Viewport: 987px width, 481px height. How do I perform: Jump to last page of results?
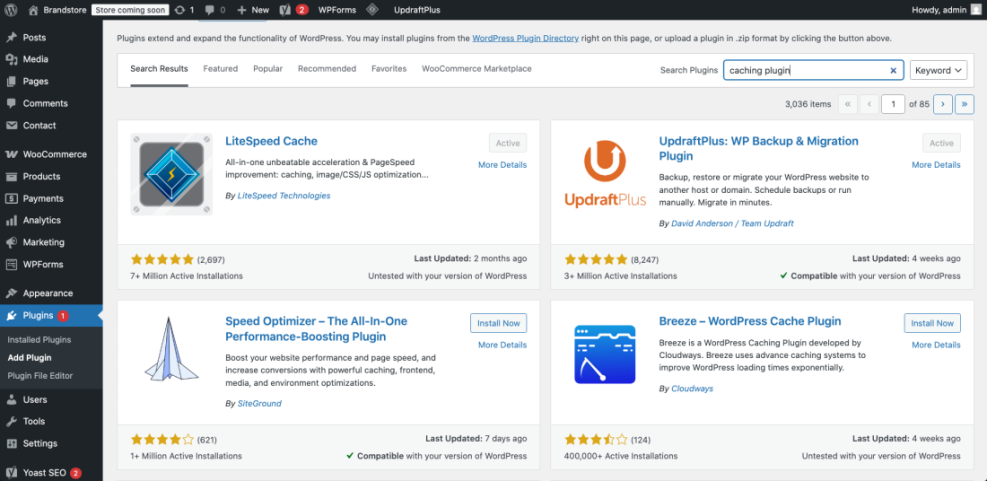click(x=964, y=104)
